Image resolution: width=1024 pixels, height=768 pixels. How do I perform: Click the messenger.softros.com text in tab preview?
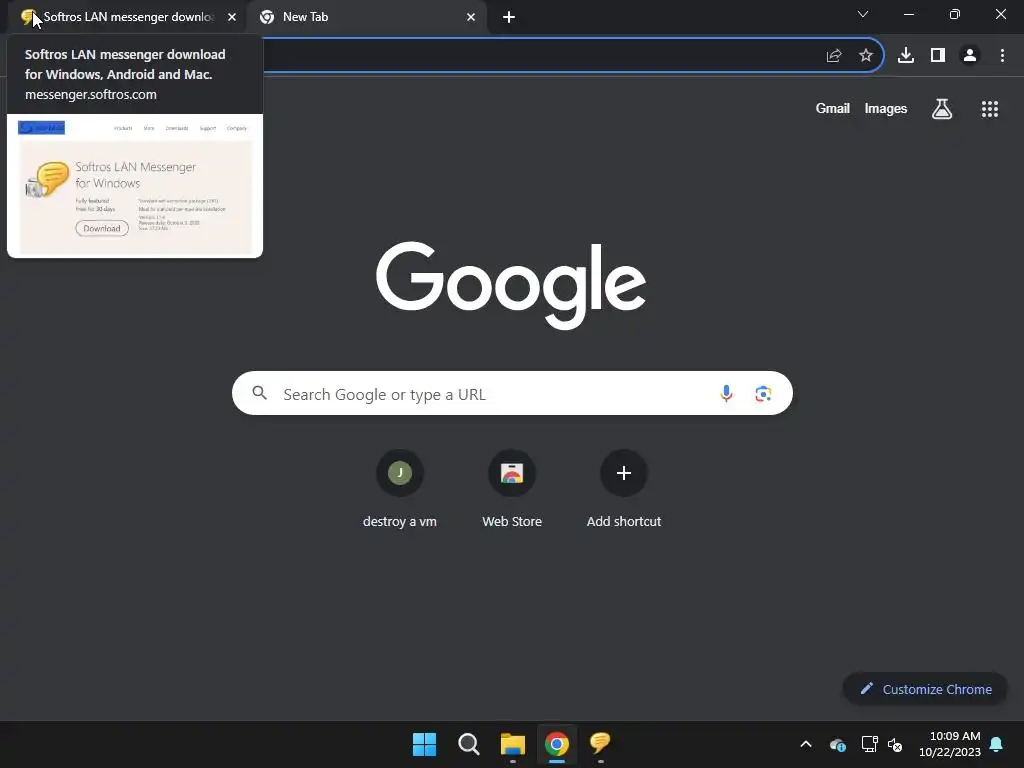tap(91, 95)
